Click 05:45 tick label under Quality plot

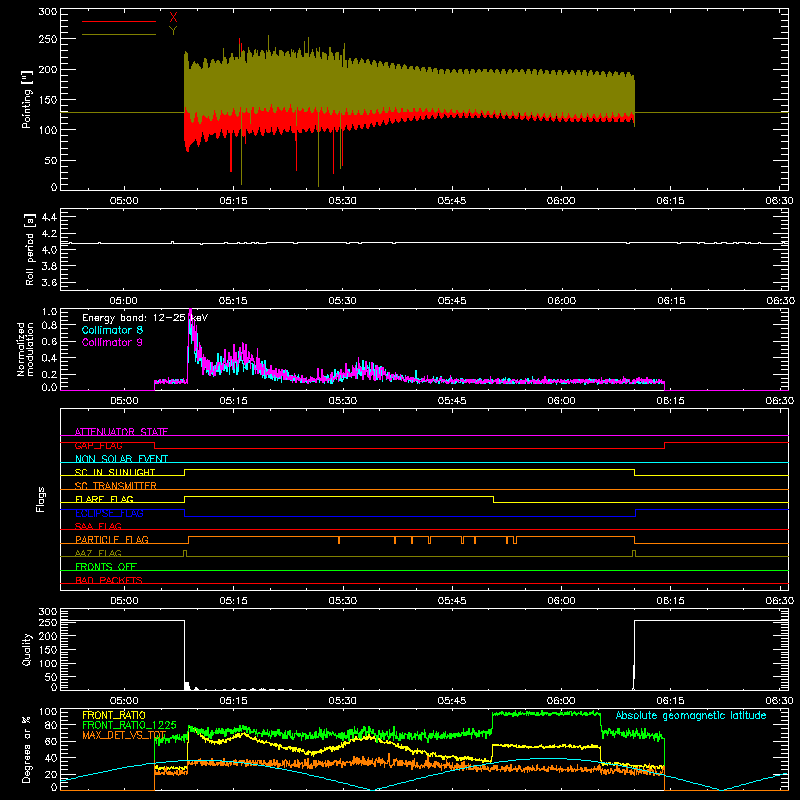452,701
